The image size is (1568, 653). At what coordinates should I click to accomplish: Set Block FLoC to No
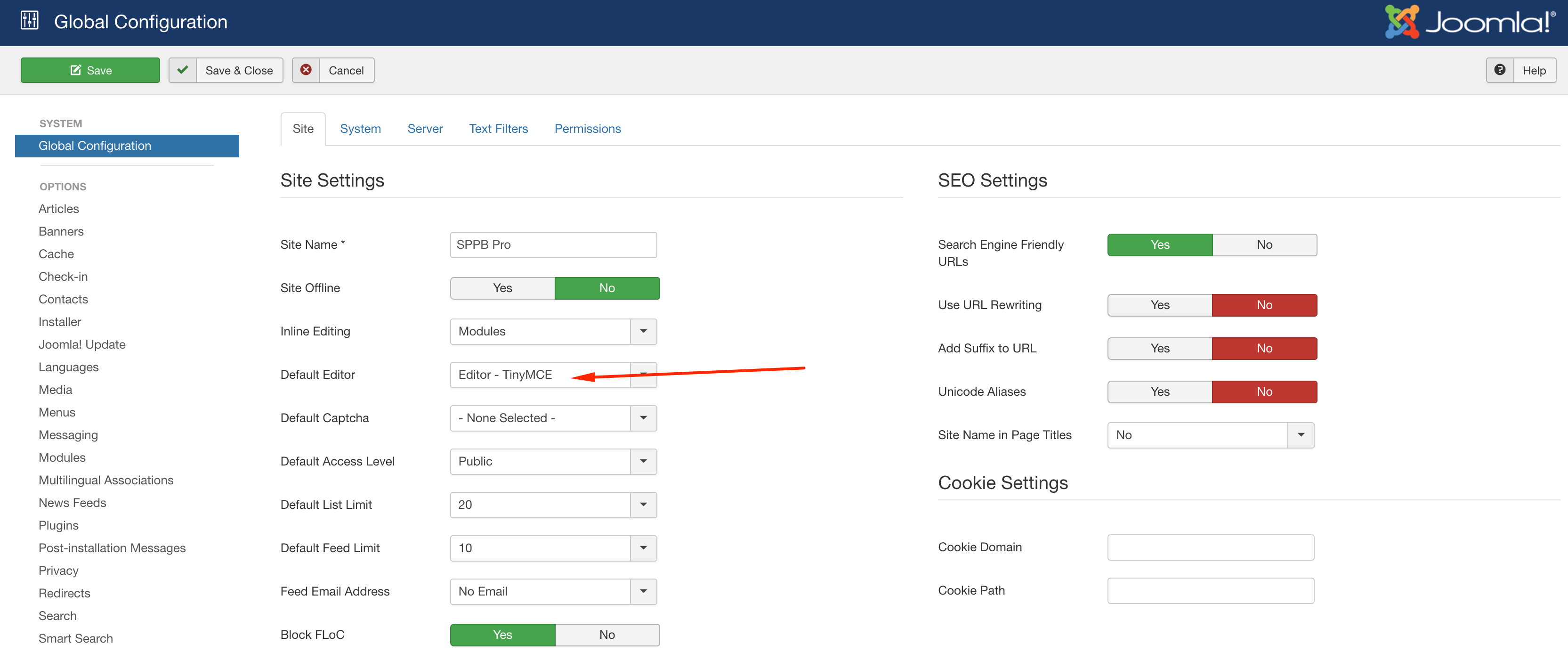point(606,635)
